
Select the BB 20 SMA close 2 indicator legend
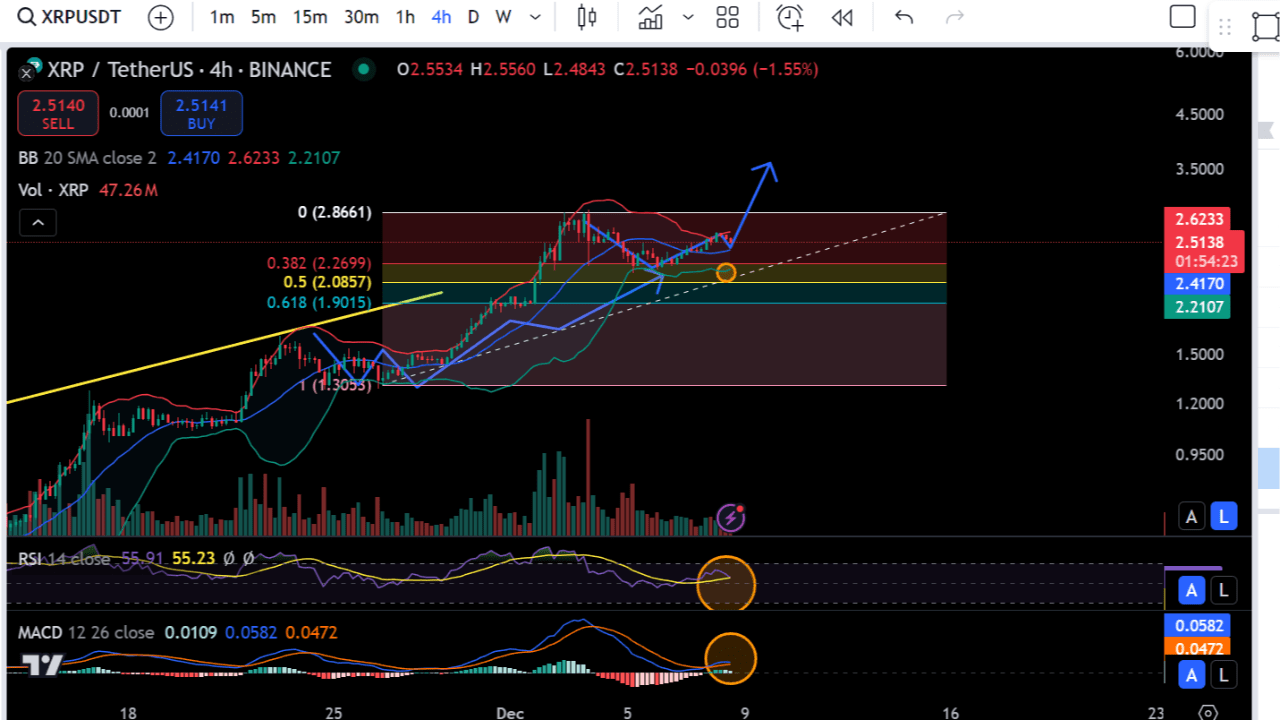pos(87,158)
